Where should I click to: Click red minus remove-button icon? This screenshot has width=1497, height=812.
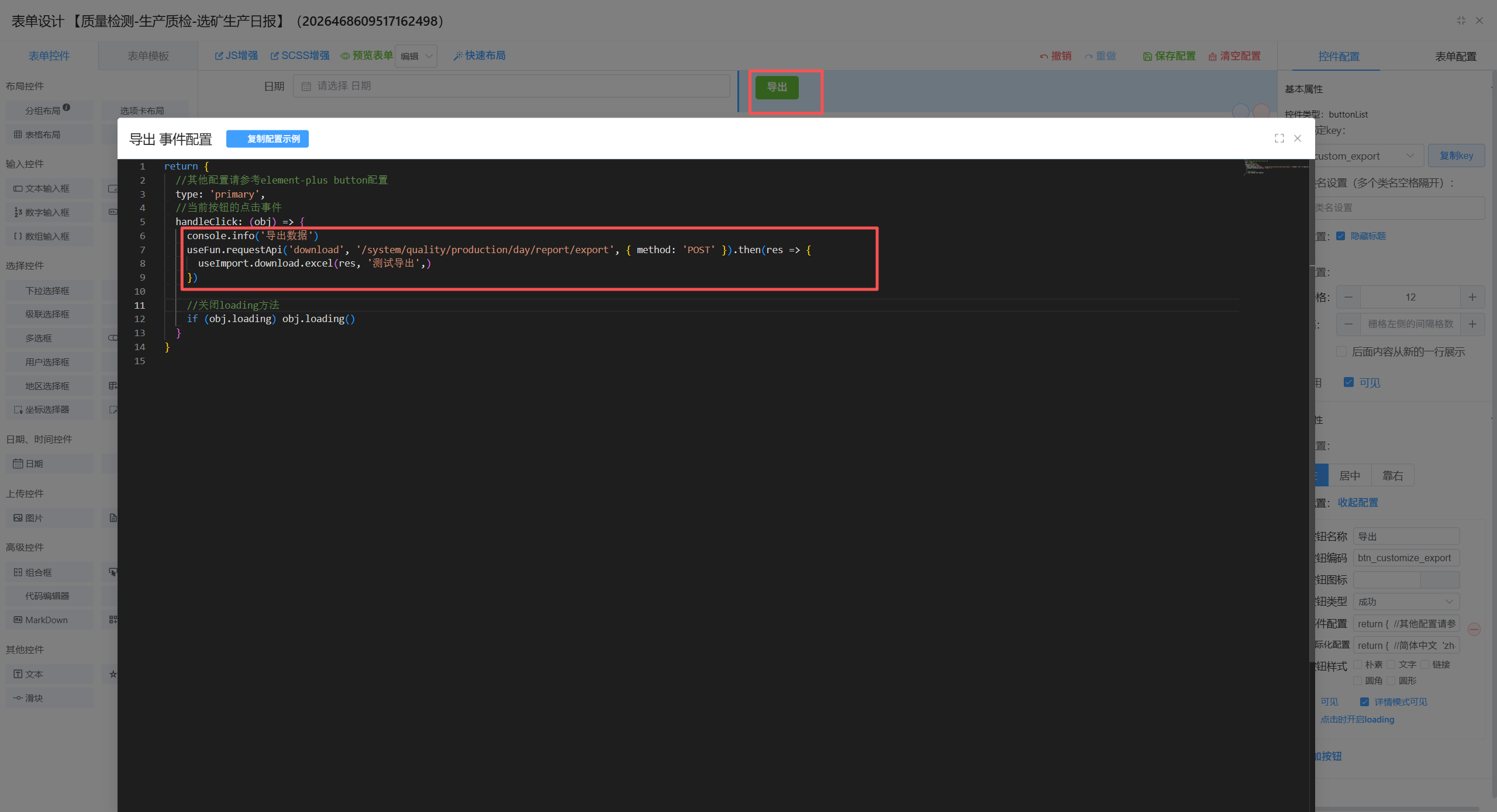[x=1474, y=630]
